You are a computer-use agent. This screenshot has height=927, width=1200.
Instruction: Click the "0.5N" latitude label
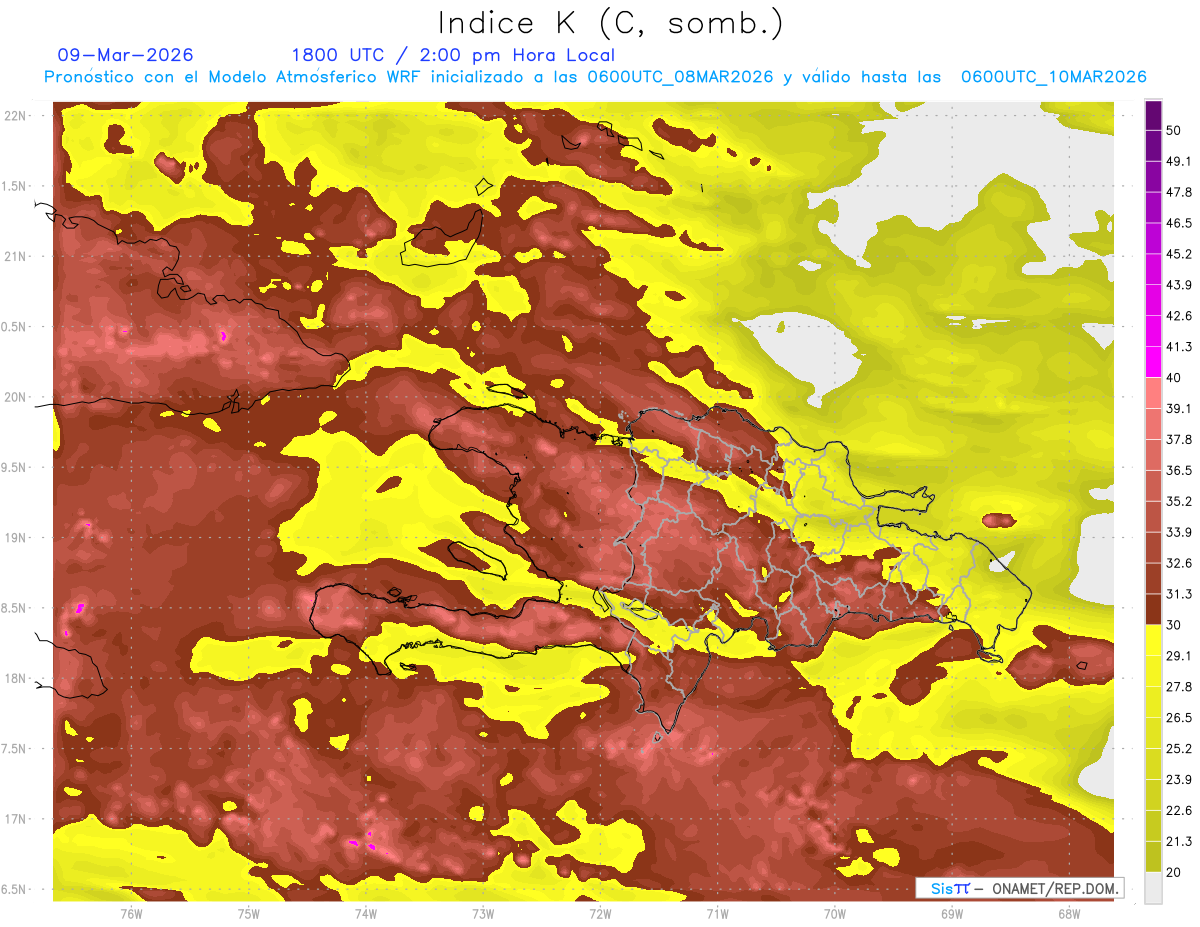point(15,327)
